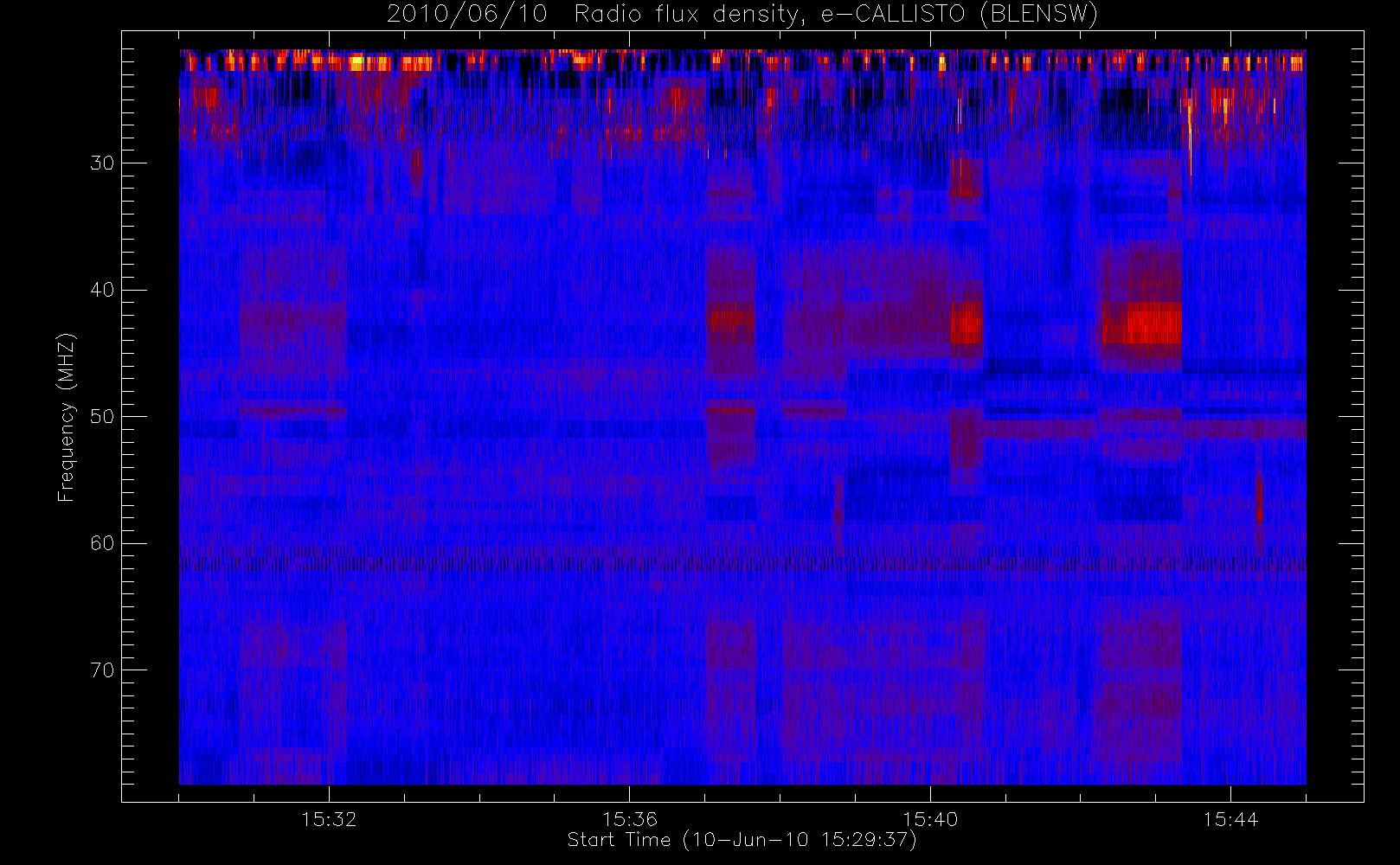Click the 30 frequency tick label
Image resolution: width=1400 pixels, height=865 pixels.
click(x=102, y=163)
